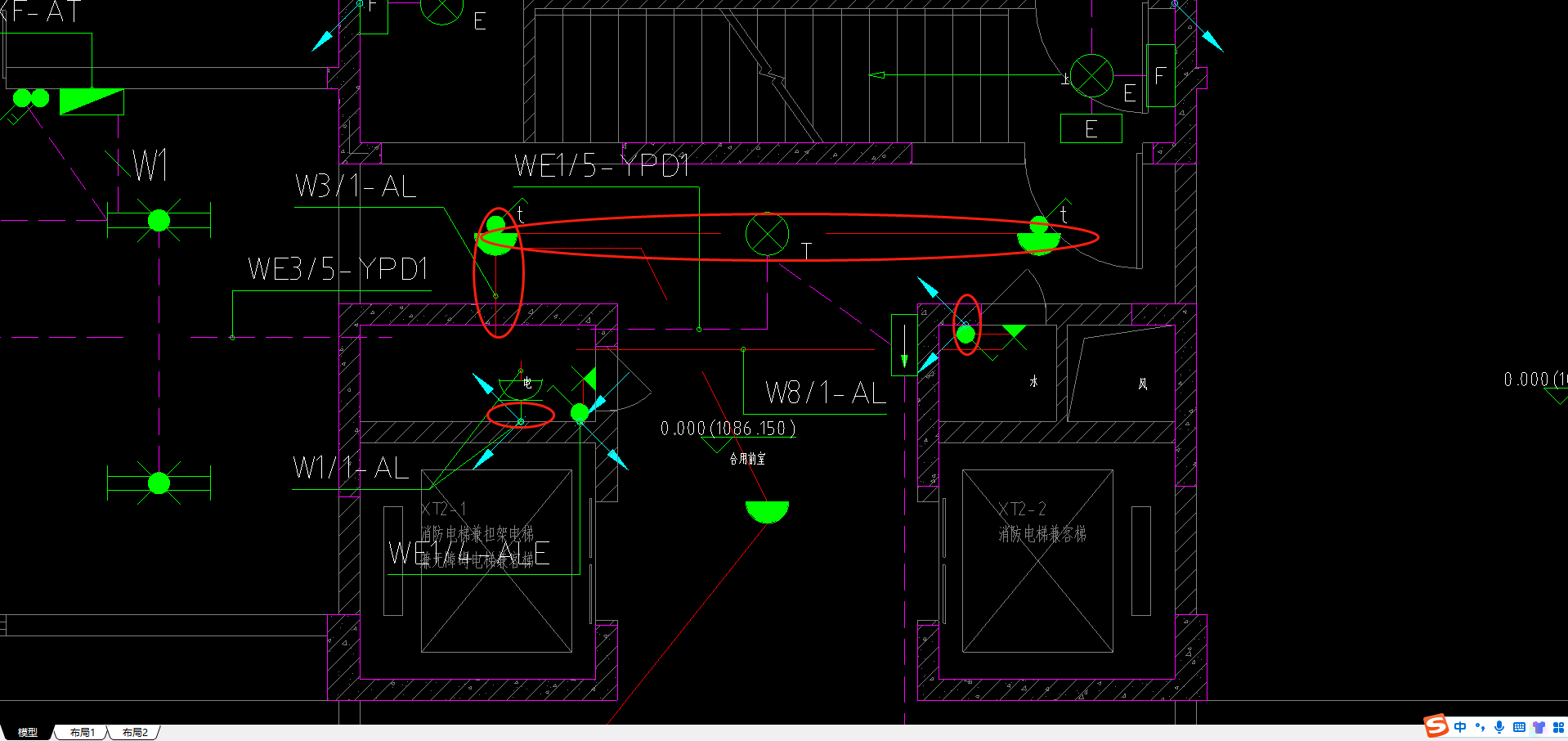Open the IME soft keyboard icon

[1519, 727]
